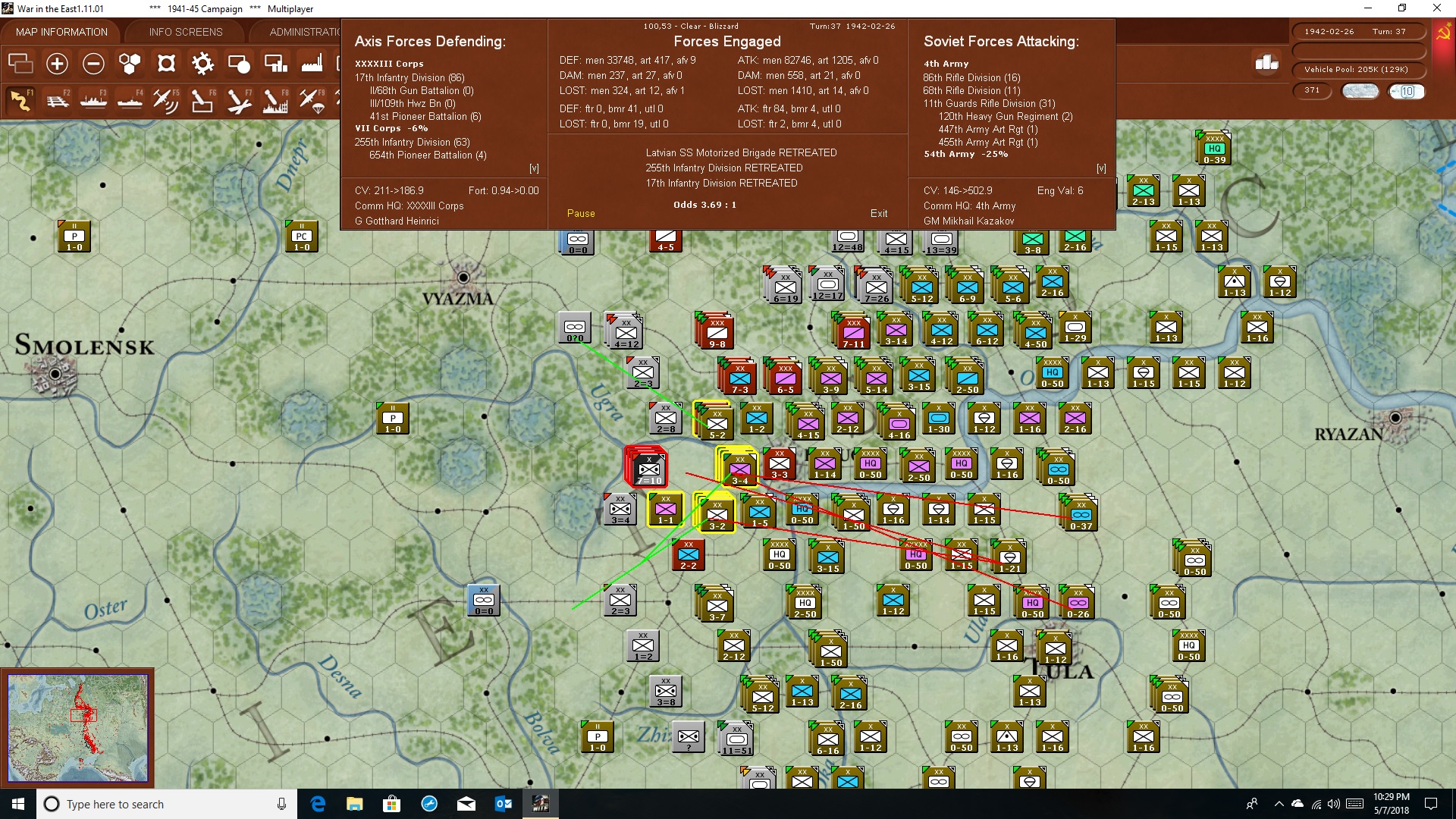Viewport: 1456px width, 819px height.
Task: Zoom out the map with minus icon
Action: tap(93, 64)
